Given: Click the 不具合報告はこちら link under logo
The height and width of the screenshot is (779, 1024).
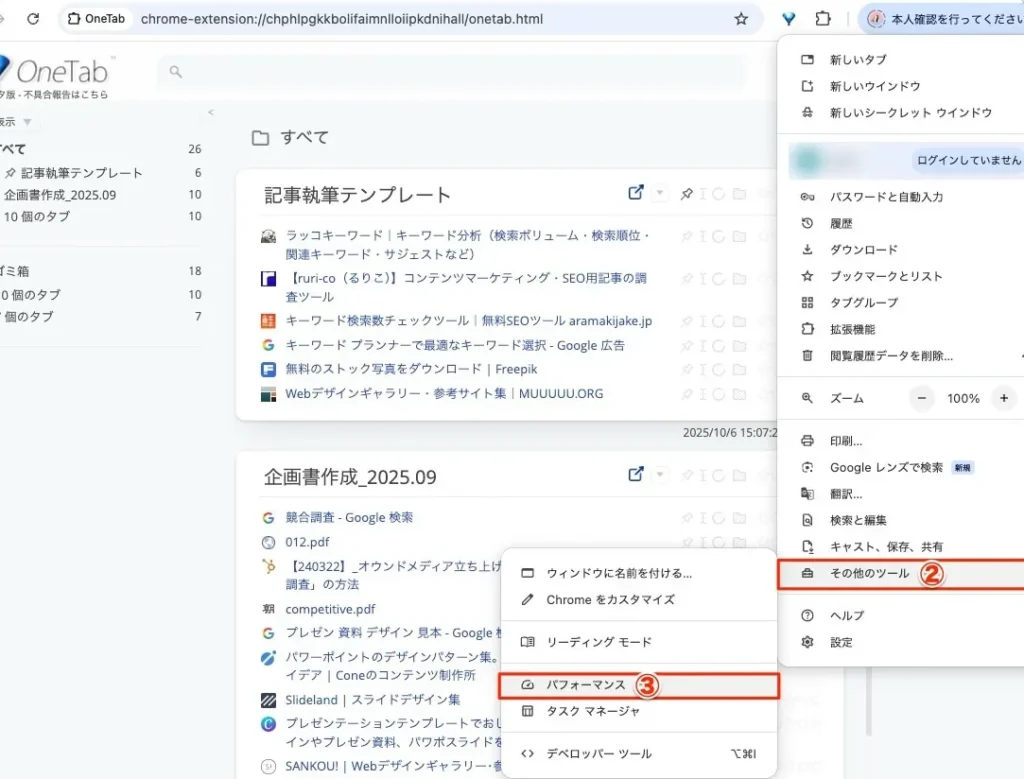Looking at the screenshot, I should click(65, 95).
